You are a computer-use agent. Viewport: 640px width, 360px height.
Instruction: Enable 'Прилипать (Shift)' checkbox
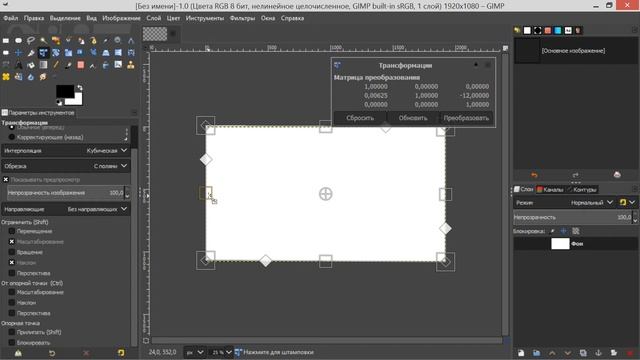pyautogui.click(x=12, y=332)
